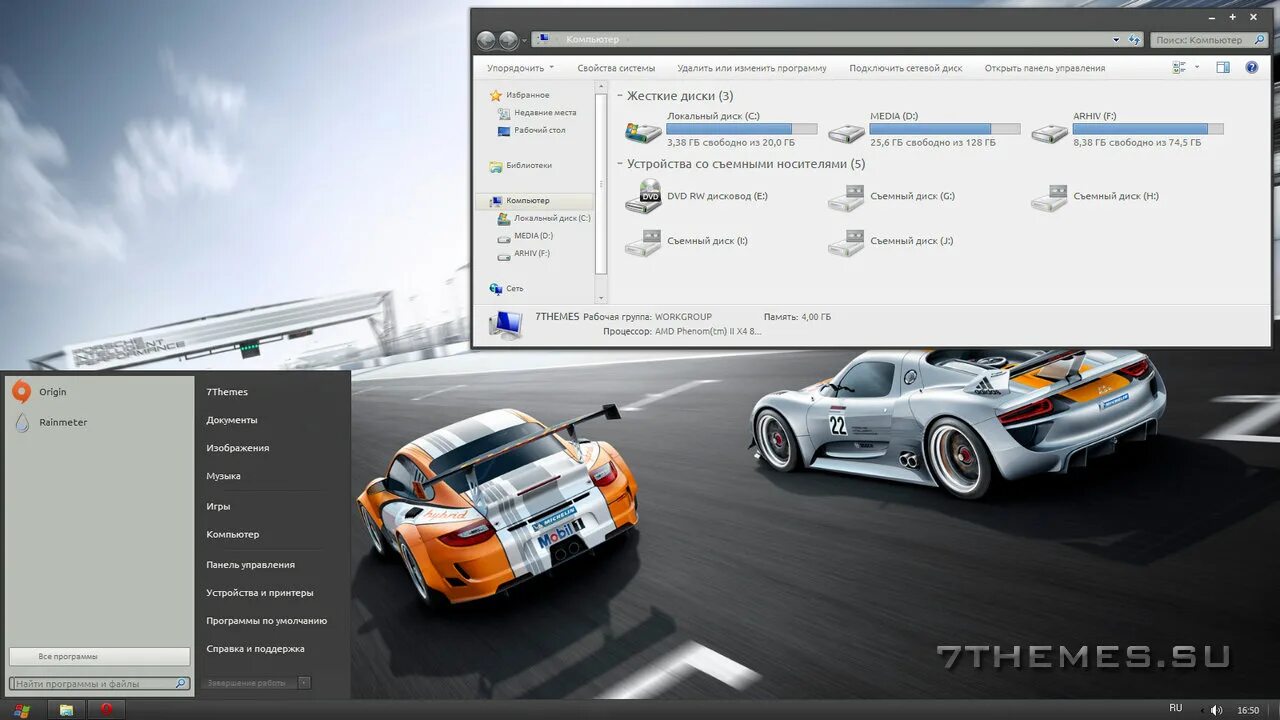This screenshot has width=1280, height=720.
Task: Select removable disk (J:) icon
Action: [x=846, y=242]
